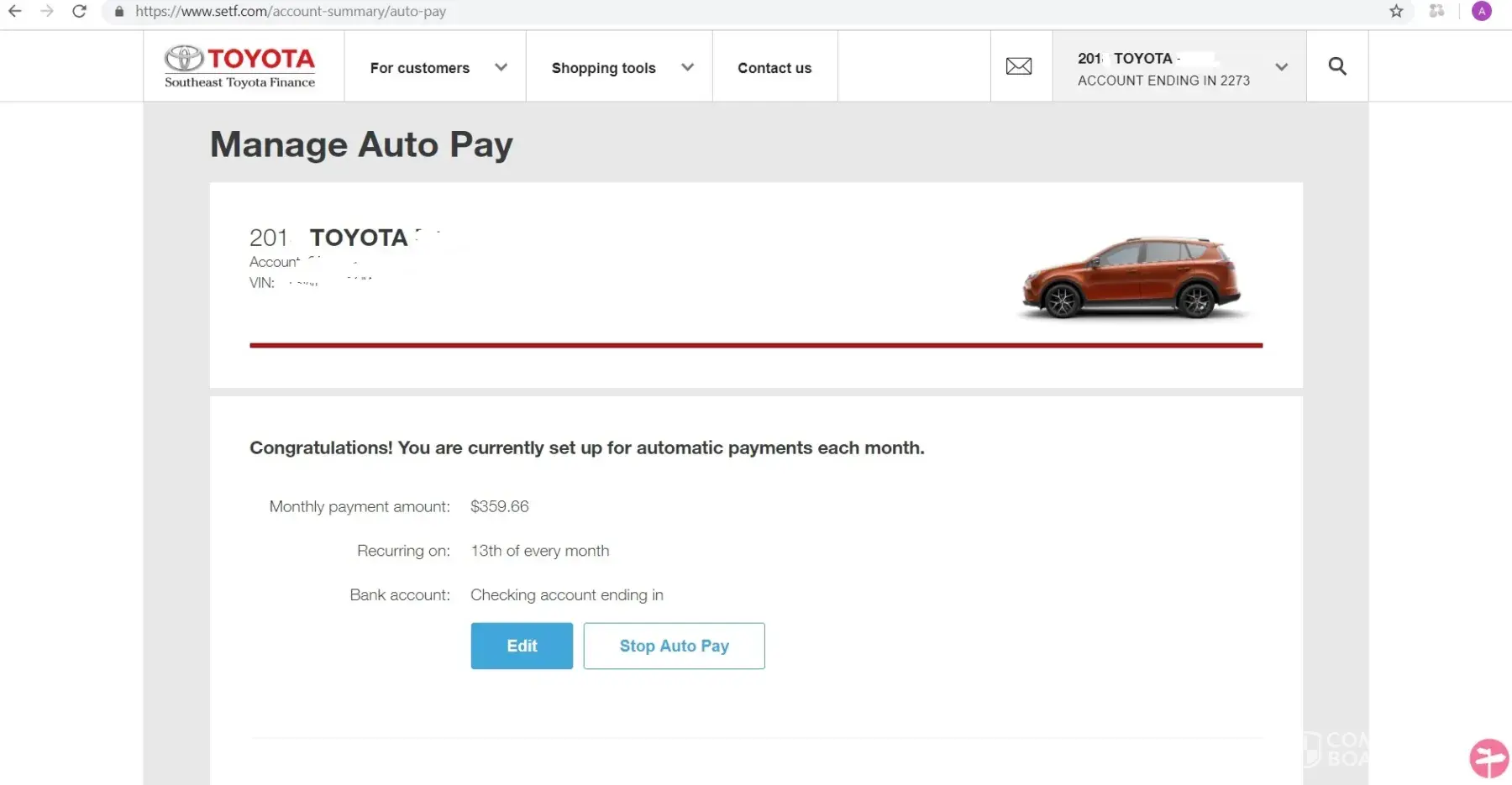Open the browser extensions icon
This screenshot has width=1512, height=785.
pyautogui.click(x=1437, y=12)
